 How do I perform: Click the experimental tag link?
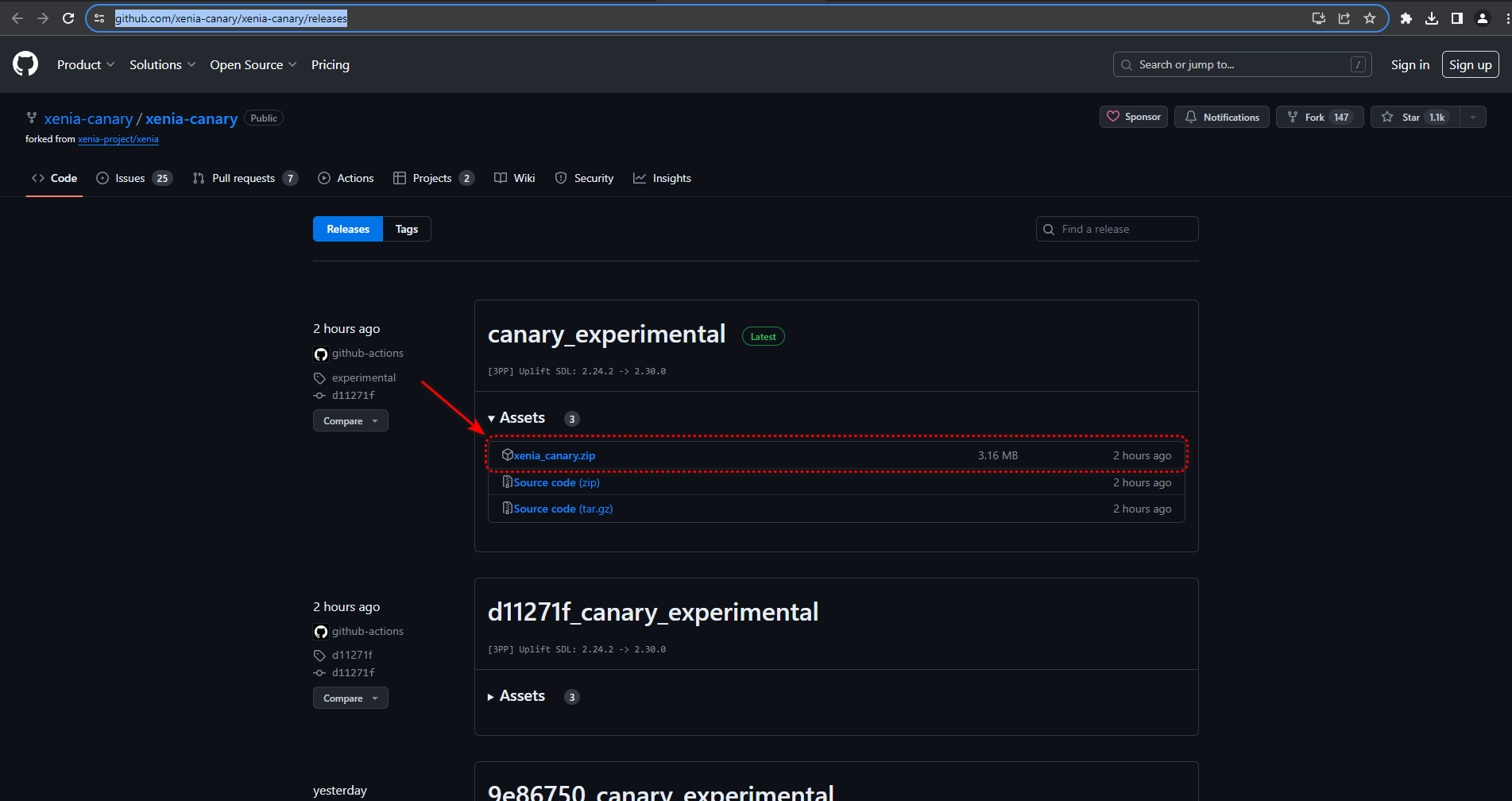pos(364,377)
